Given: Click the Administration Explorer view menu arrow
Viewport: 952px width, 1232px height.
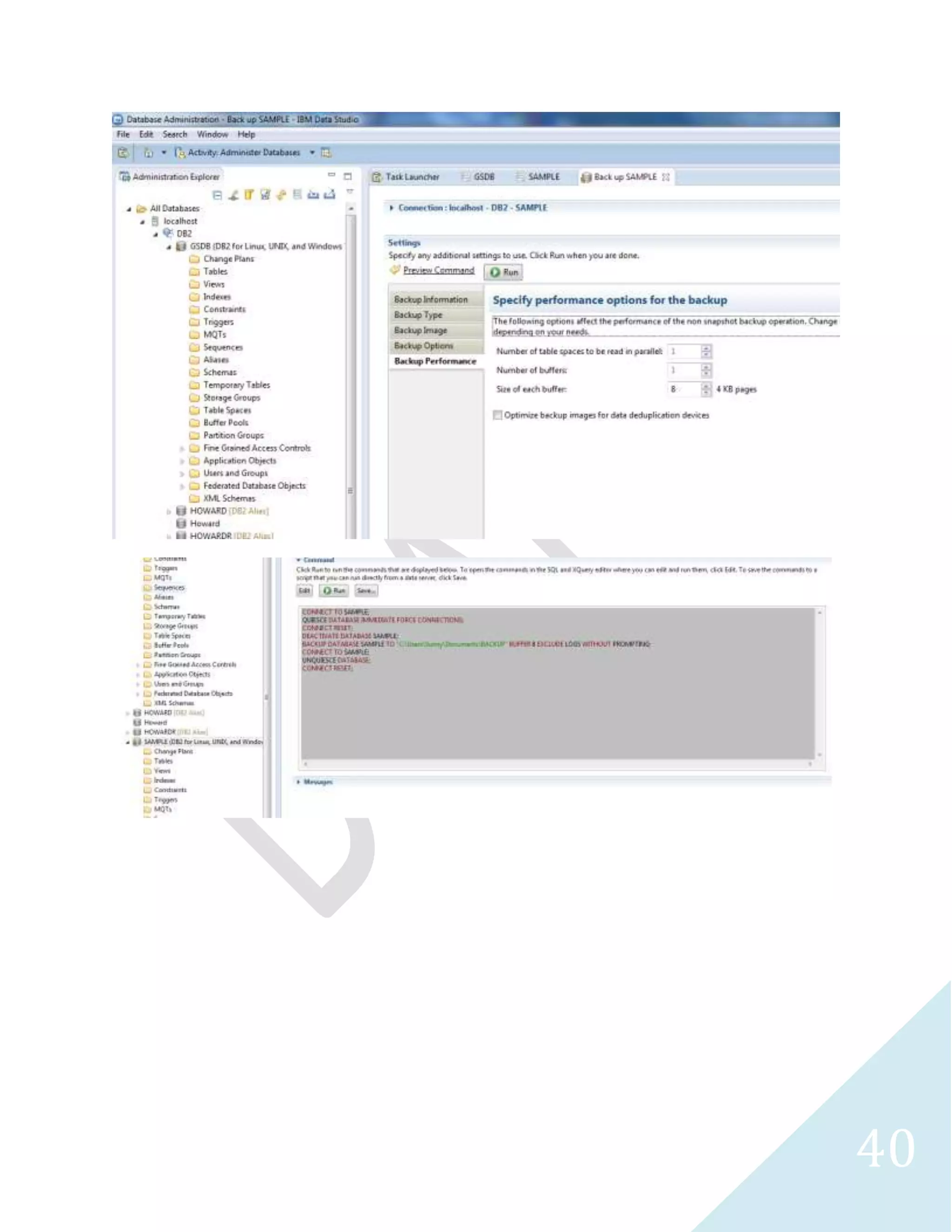Looking at the screenshot, I should tap(350, 192).
